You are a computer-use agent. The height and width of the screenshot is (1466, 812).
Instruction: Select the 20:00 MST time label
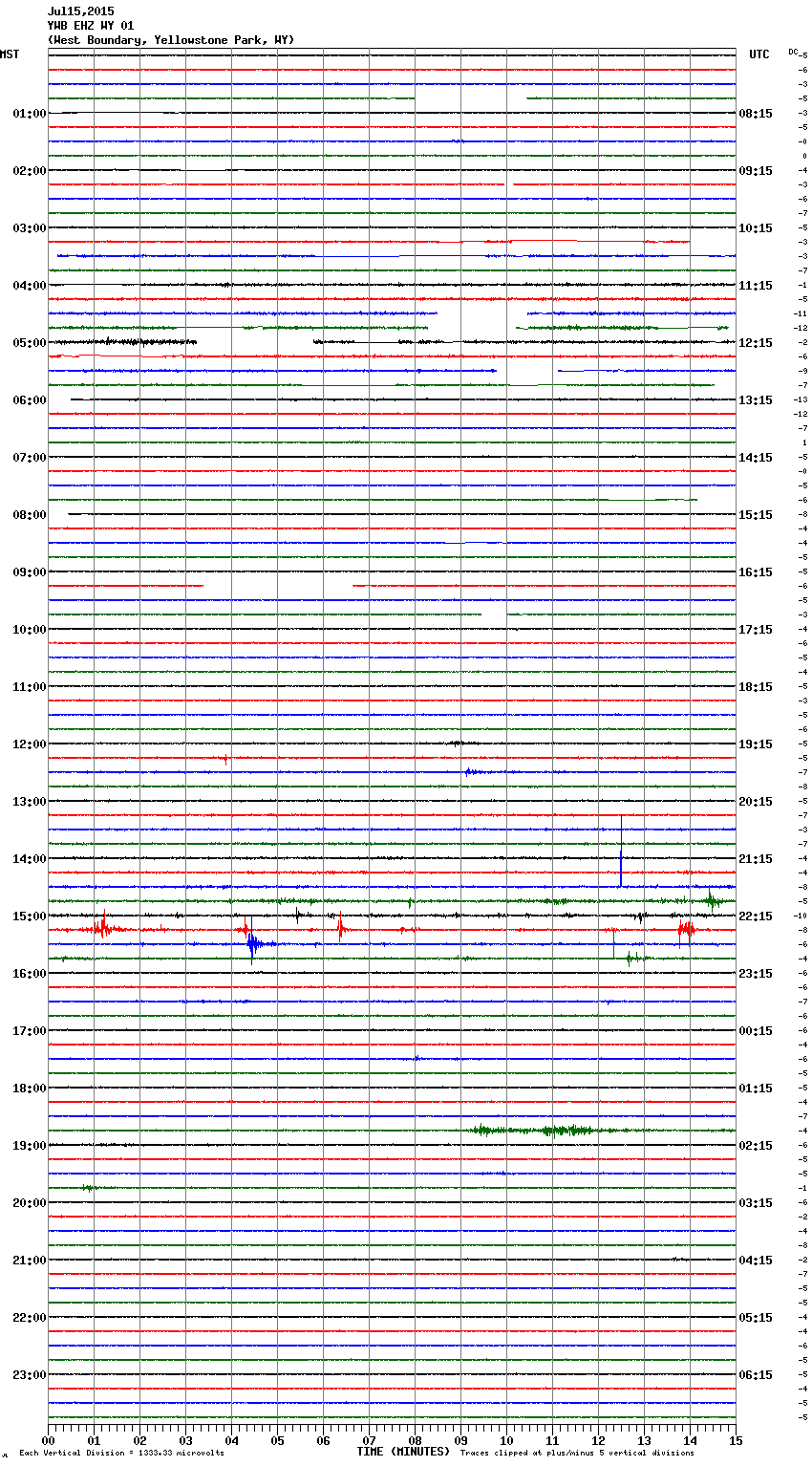pos(30,1203)
